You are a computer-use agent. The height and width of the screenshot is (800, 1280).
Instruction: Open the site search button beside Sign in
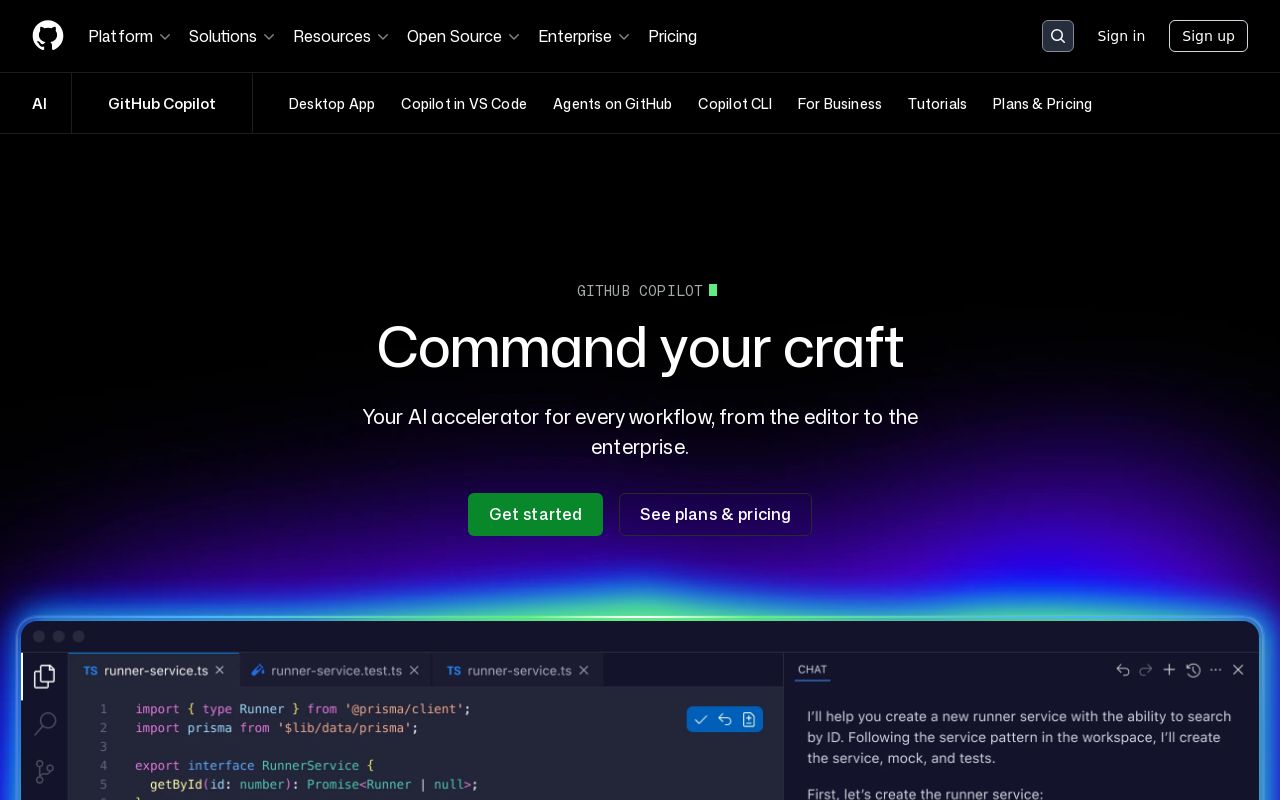tap(1058, 36)
